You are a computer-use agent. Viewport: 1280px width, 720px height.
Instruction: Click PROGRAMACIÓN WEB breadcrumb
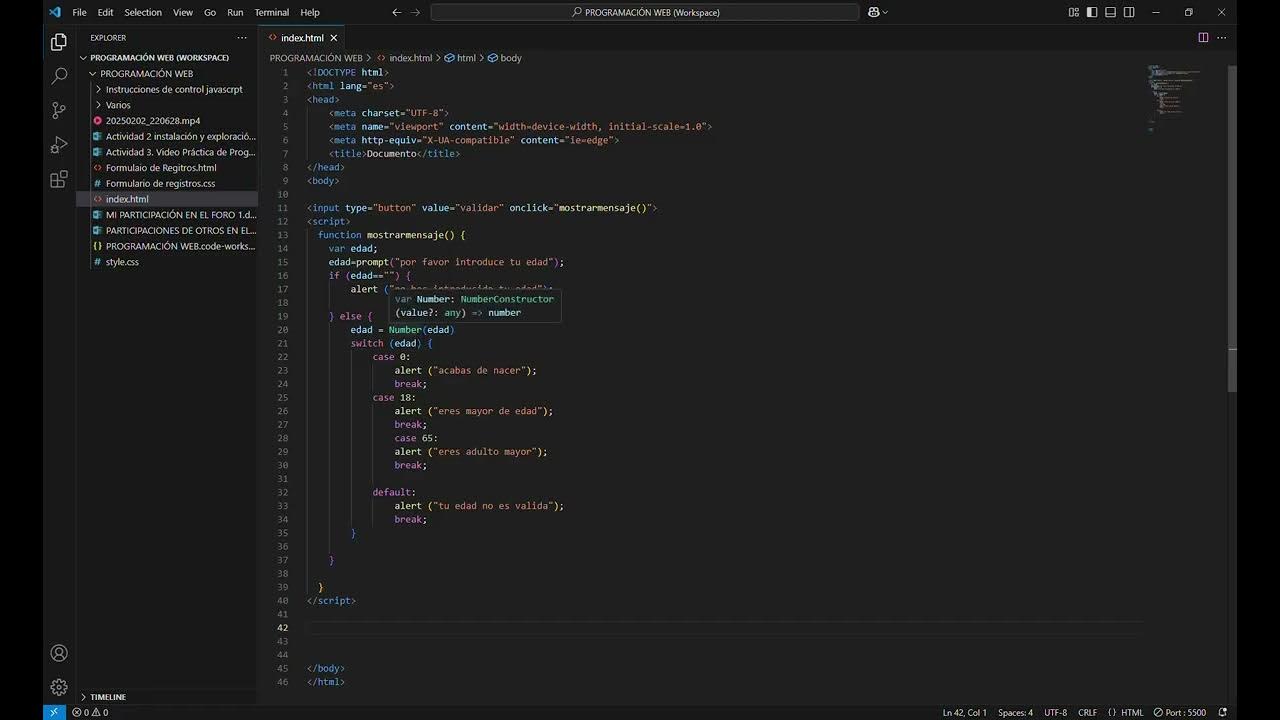tap(316, 58)
